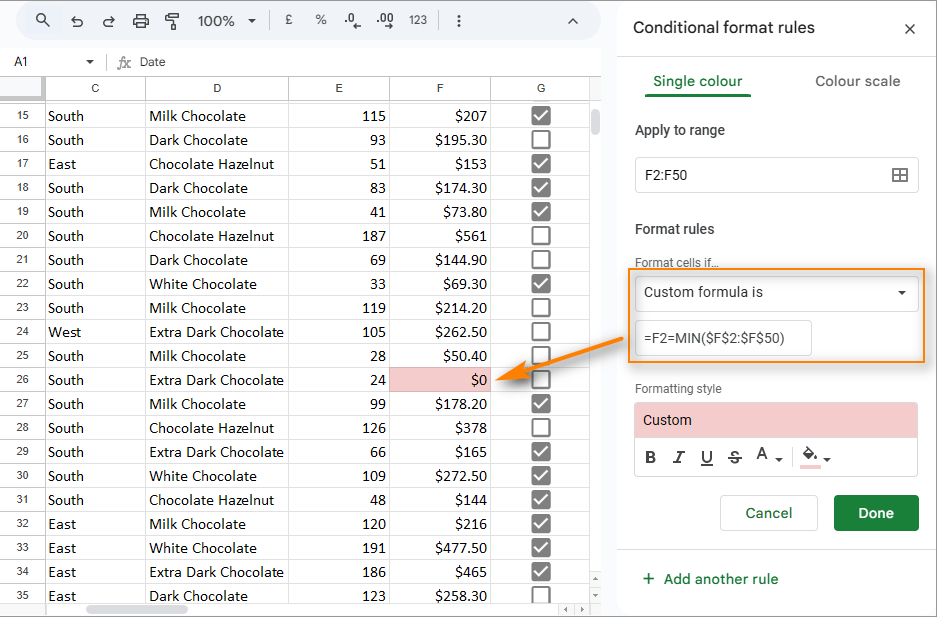Select the Paint format tool
Screen dimensions: 937x617
171,20
